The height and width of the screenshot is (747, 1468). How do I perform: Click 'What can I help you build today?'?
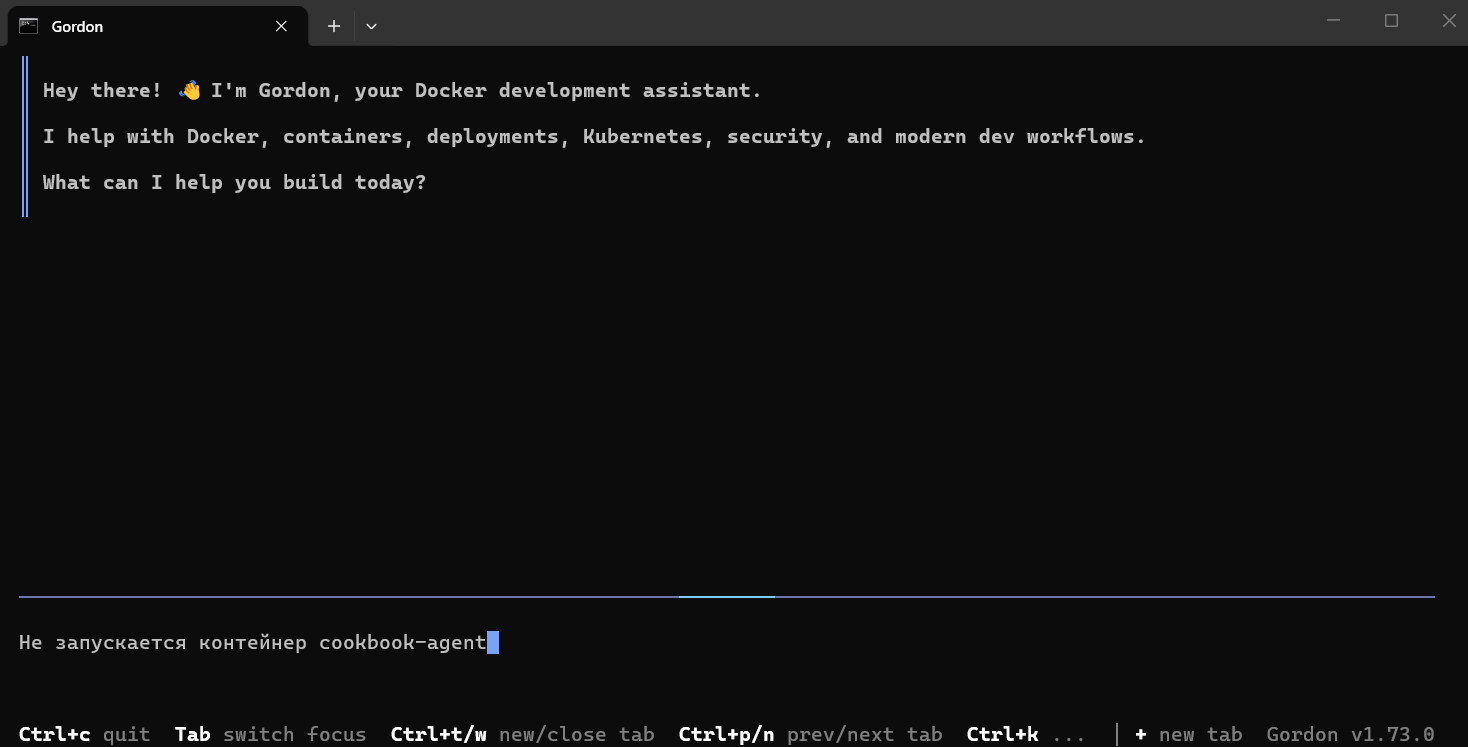(x=234, y=183)
